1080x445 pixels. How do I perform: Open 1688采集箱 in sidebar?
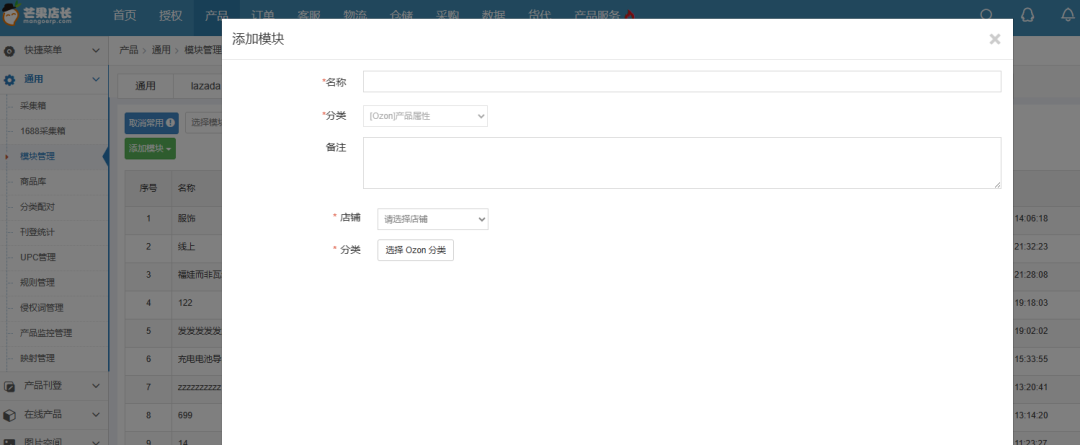(43, 131)
